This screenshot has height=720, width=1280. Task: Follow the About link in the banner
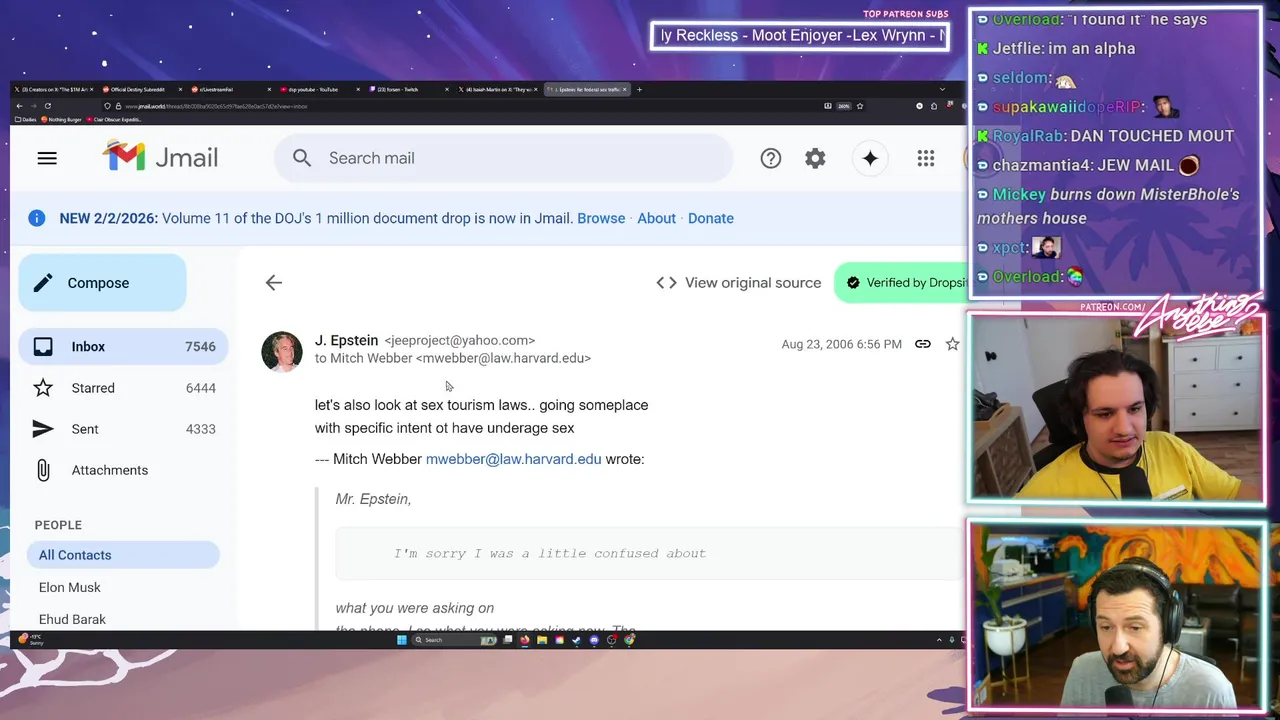[656, 218]
